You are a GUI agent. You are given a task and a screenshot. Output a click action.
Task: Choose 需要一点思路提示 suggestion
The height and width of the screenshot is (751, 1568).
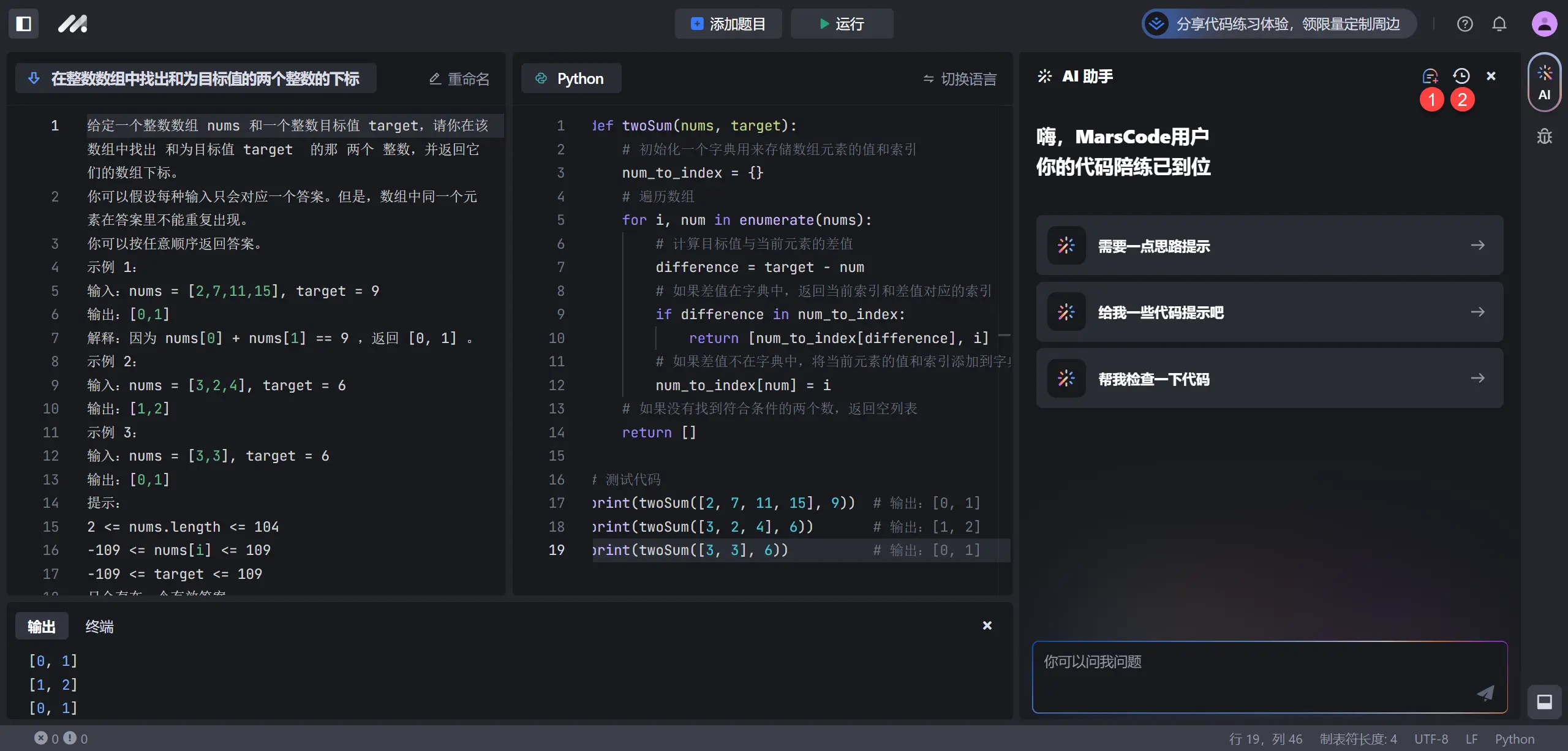(x=1269, y=245)
